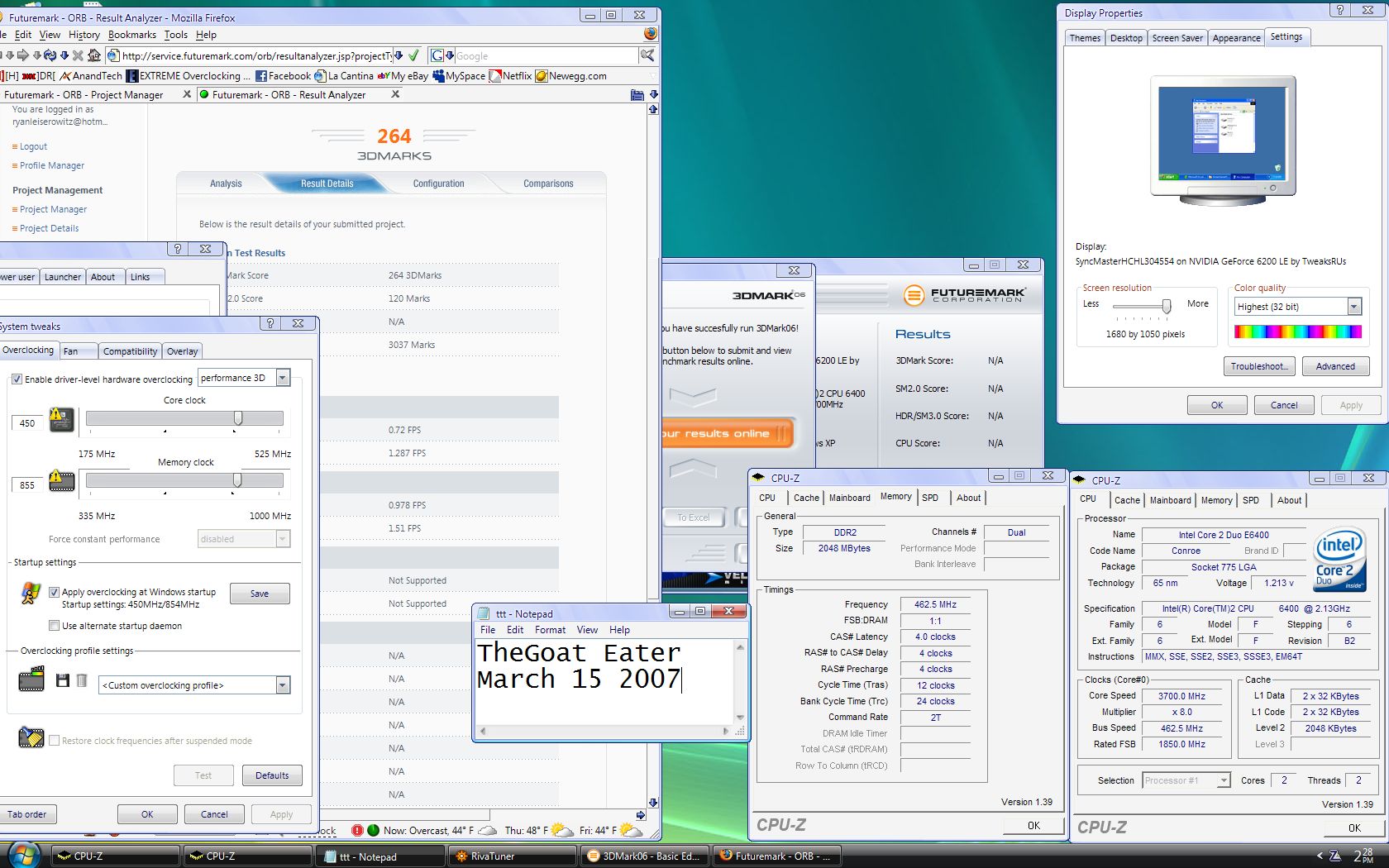Click the Core clock slider handle

(238, 418)
